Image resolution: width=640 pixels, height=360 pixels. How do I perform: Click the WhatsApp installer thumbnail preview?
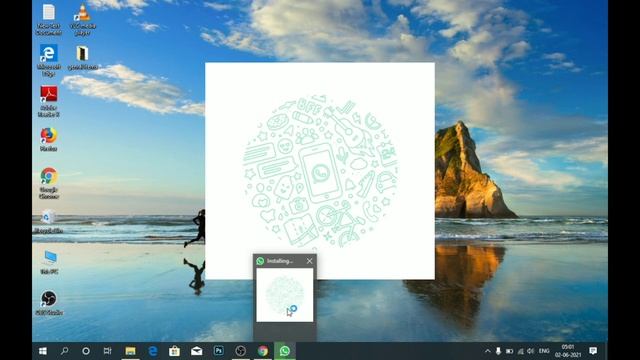pos(285,295)
